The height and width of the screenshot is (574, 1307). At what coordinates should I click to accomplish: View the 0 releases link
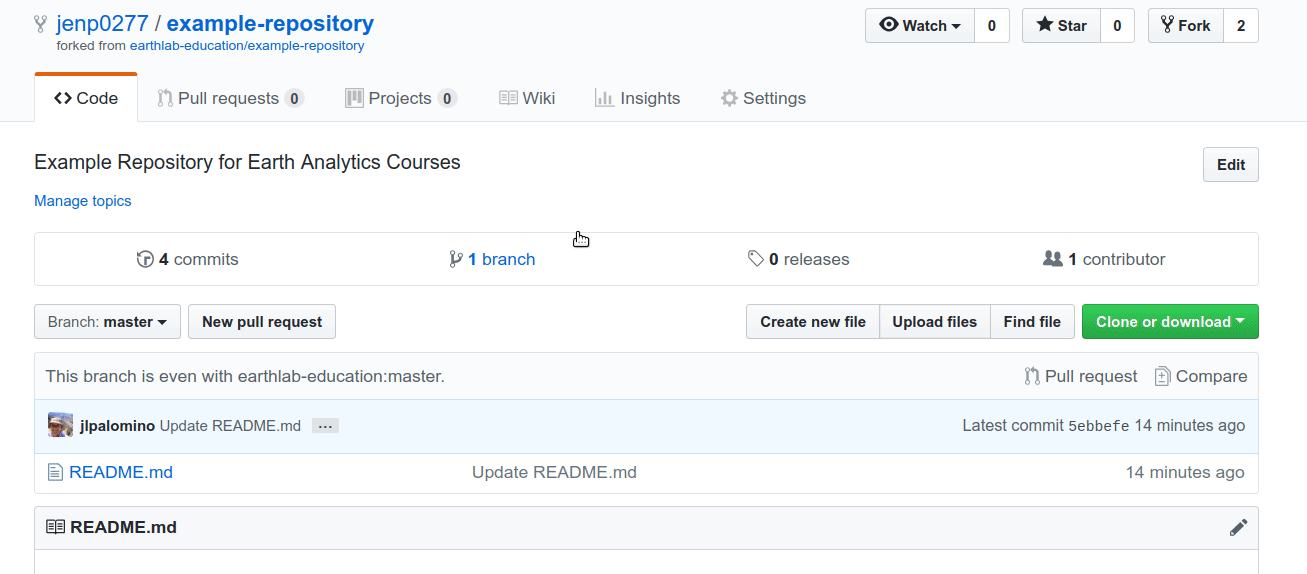click(799, 259)
